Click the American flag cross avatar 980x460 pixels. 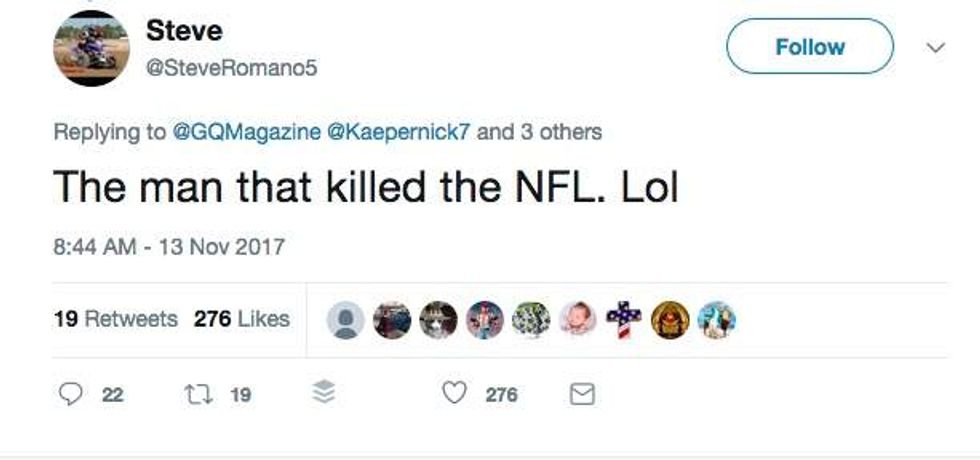(x=624, y=320)
